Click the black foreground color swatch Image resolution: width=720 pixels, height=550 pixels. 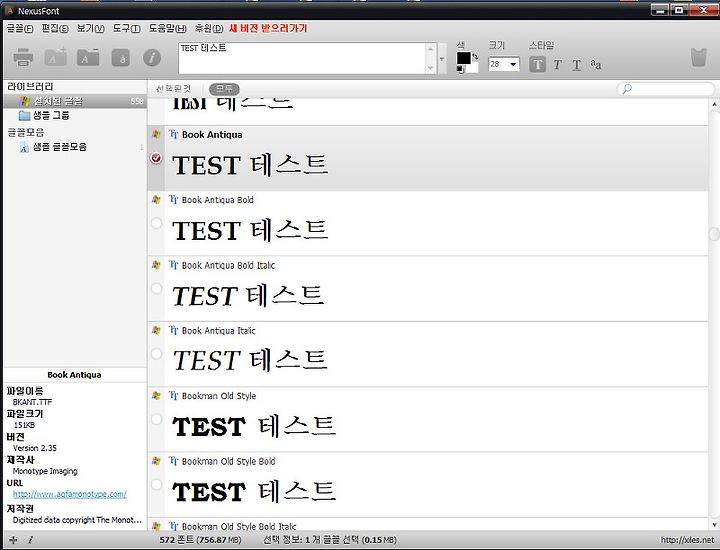pos(463,58)
